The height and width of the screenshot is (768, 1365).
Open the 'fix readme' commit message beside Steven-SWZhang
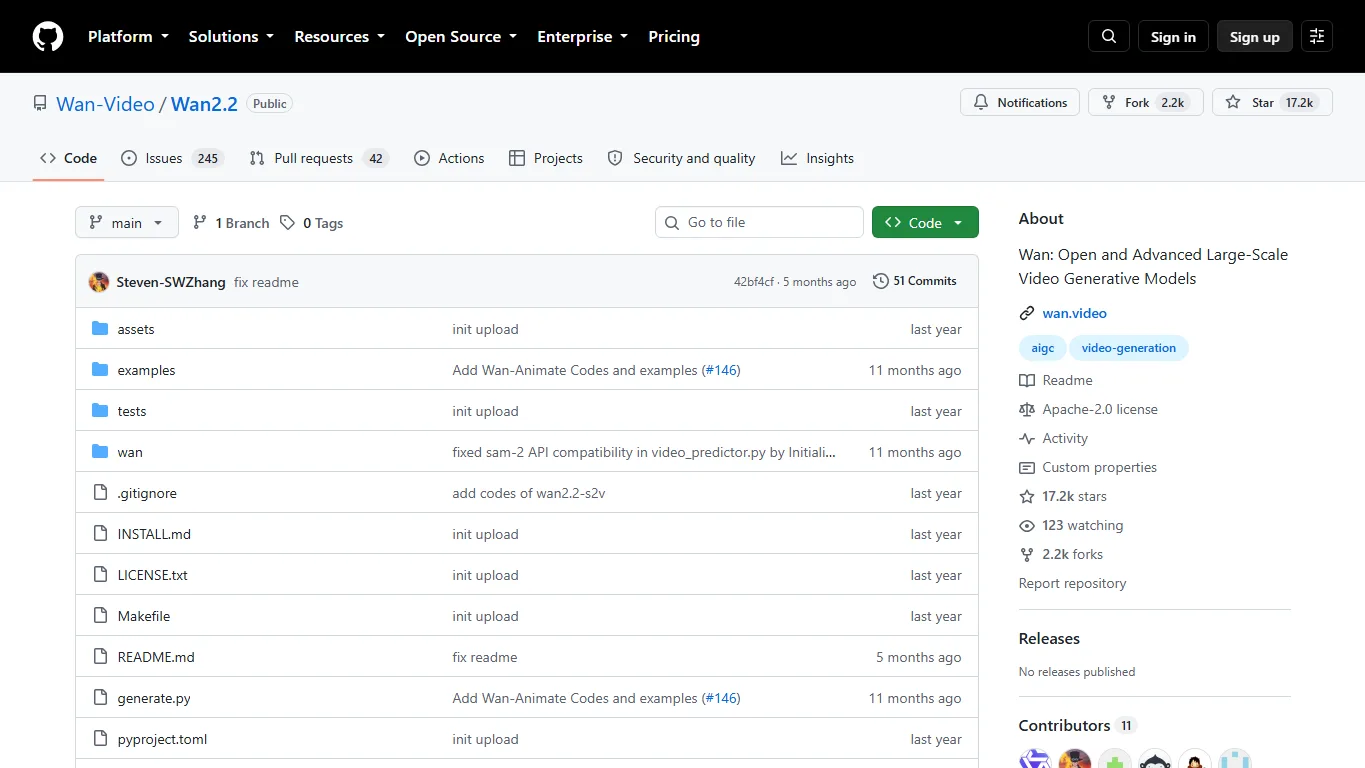click(x=266, y=282)
